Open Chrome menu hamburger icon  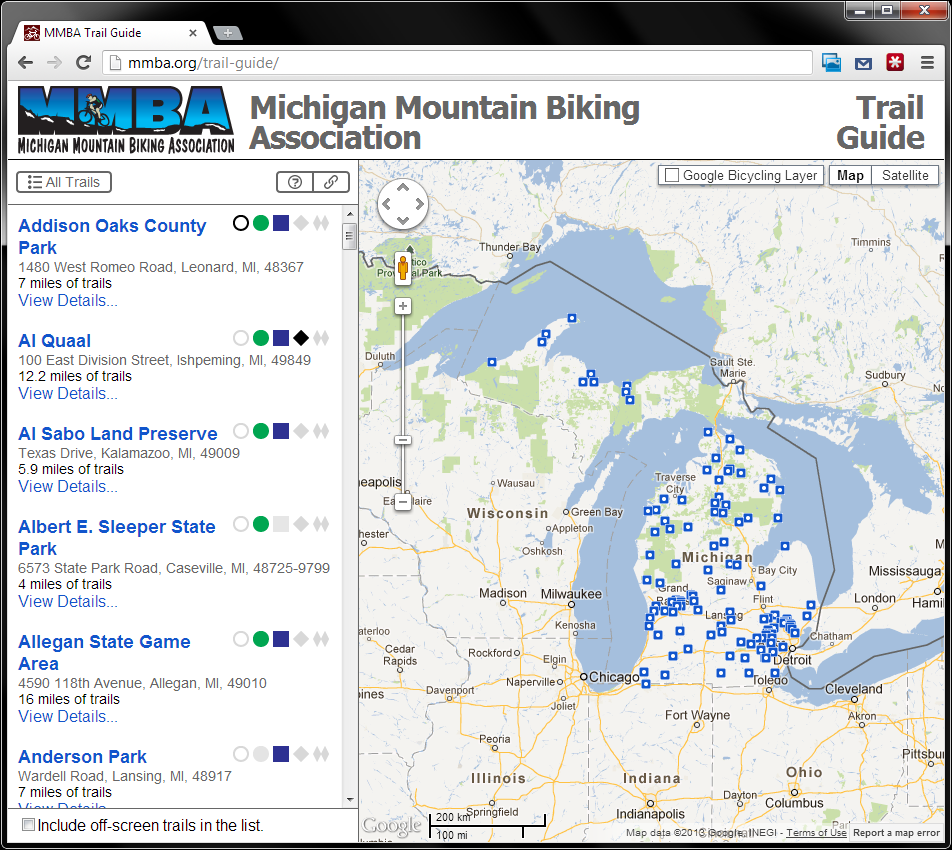coord(926,63)
